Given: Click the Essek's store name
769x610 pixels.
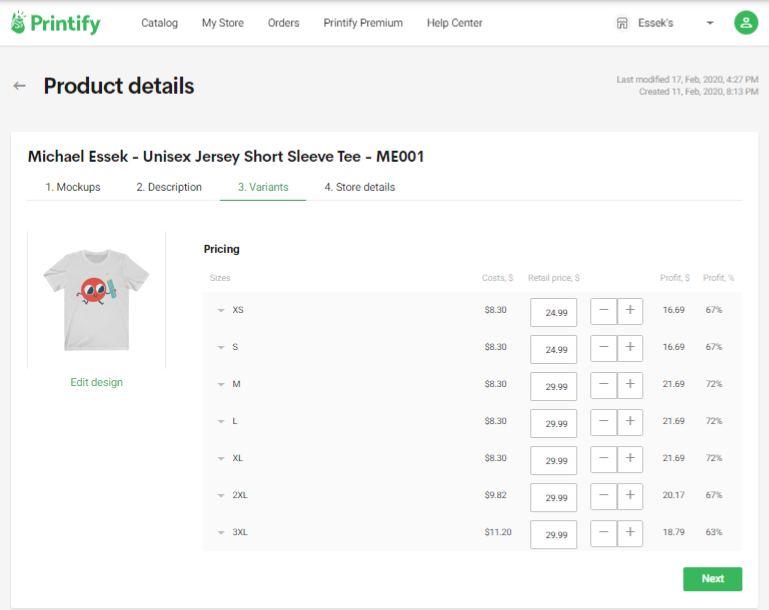Looking at the screenshot, I should coord(656,23).
